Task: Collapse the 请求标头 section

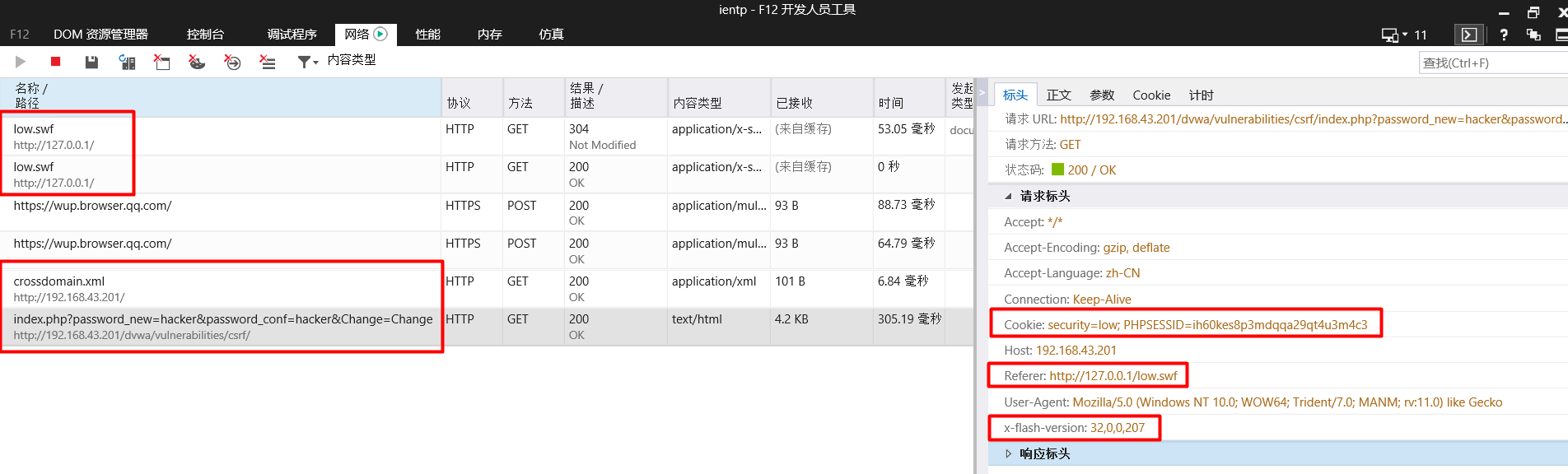Action: [1009, 196]
